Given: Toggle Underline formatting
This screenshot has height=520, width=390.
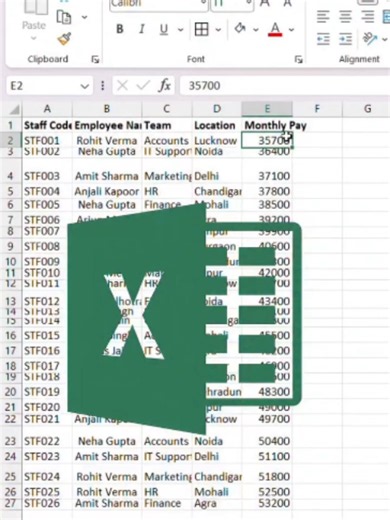Looking at the screenshot, I should click(x=163, y=29).
